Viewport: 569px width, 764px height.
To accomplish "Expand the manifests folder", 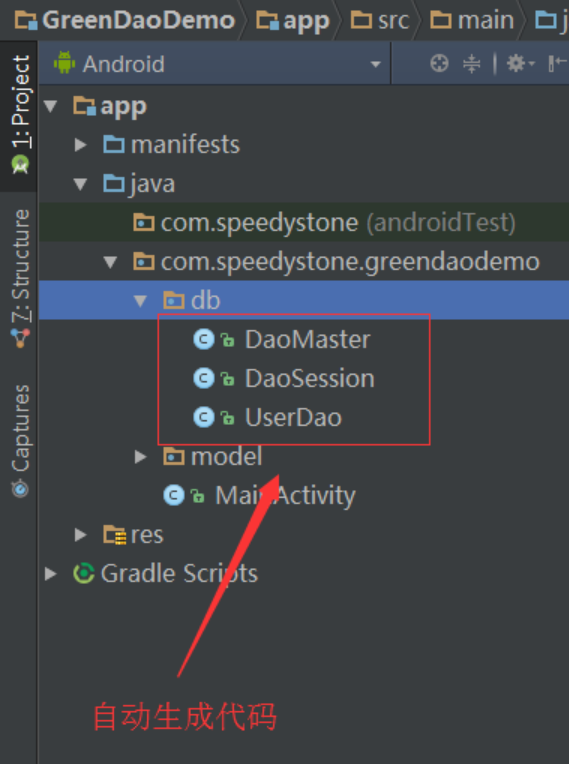I will (x=80, y=145).
